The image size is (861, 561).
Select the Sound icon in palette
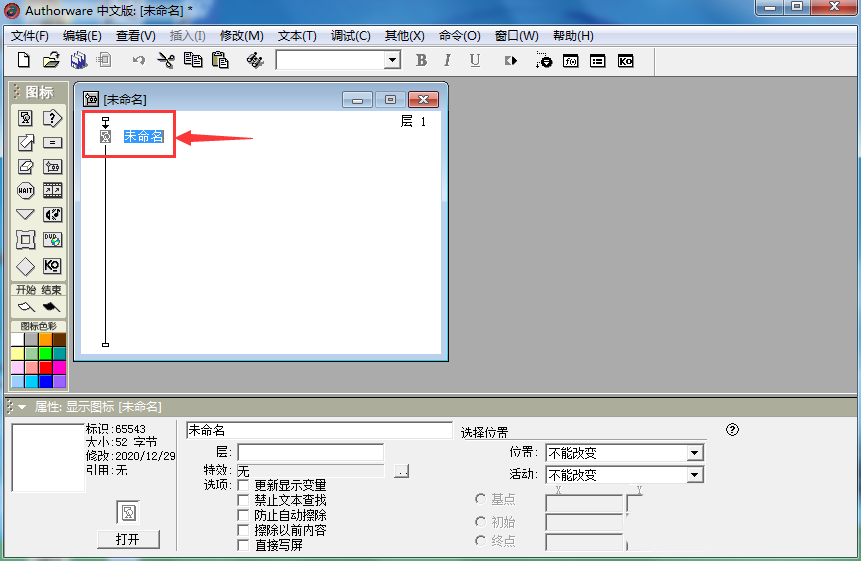point(52,215)
